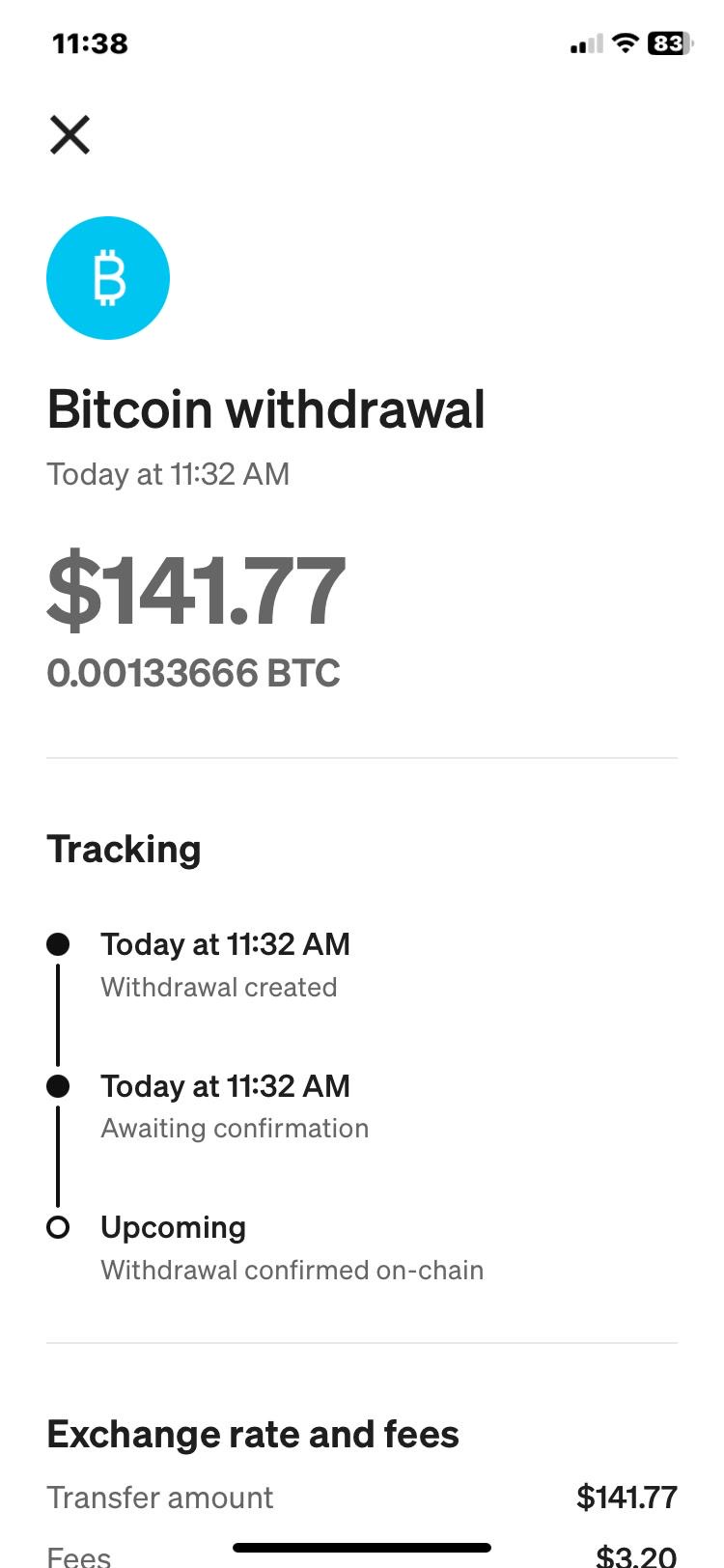Tap the Wi-Fi status icon
Image resolution: width=724 pixels, height=1568 pixels.
click(x=626, y=43)
